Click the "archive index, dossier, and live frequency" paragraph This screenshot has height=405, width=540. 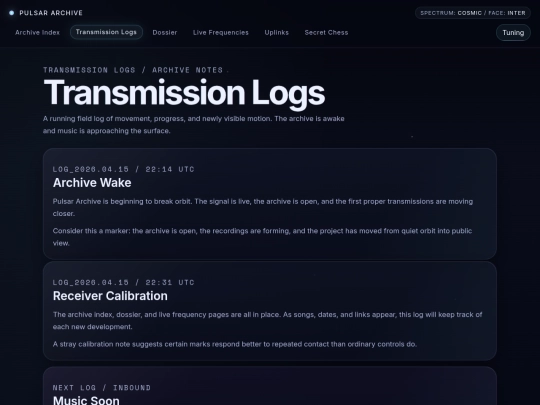coord(268,321)
